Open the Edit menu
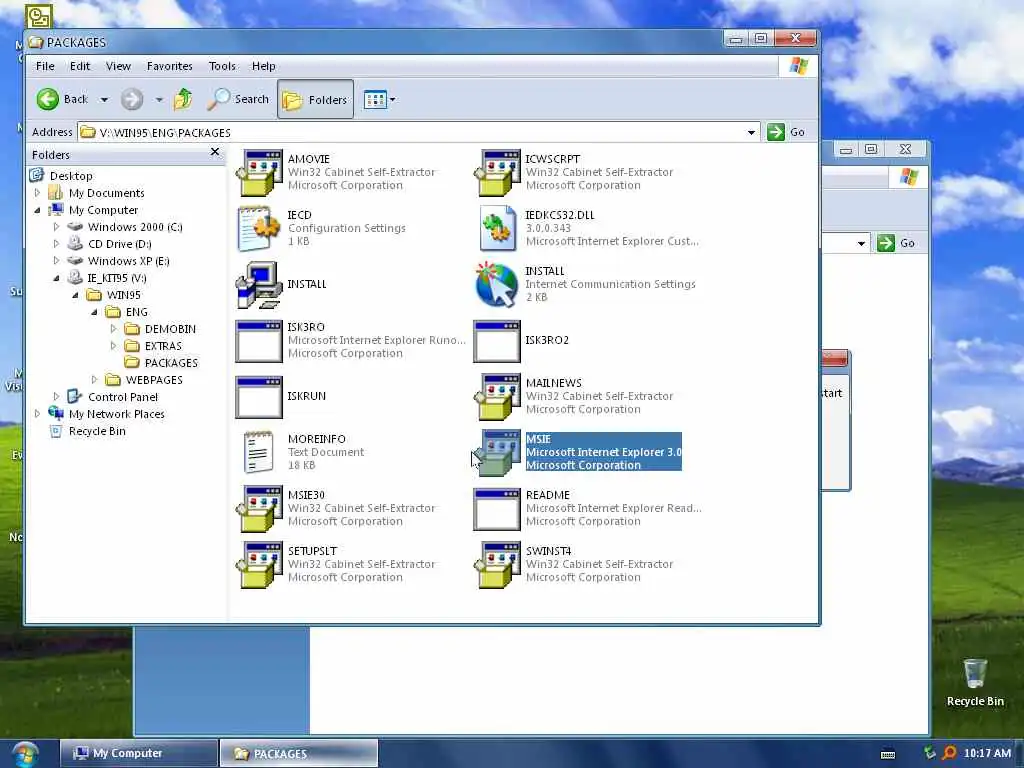1024x768 pixels. pos(80,66)
